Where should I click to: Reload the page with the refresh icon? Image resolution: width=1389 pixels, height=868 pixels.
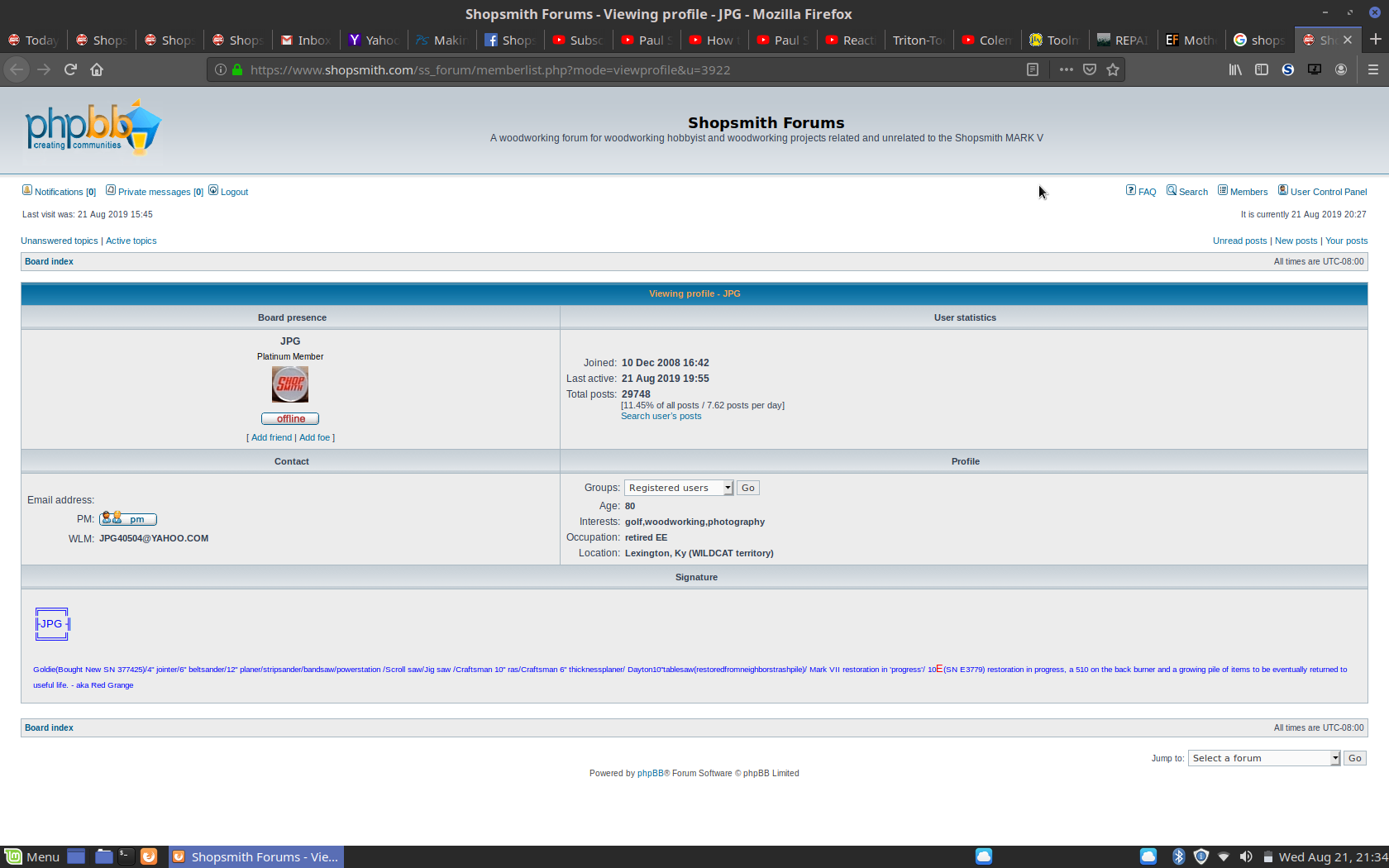[x=70, y=69]
